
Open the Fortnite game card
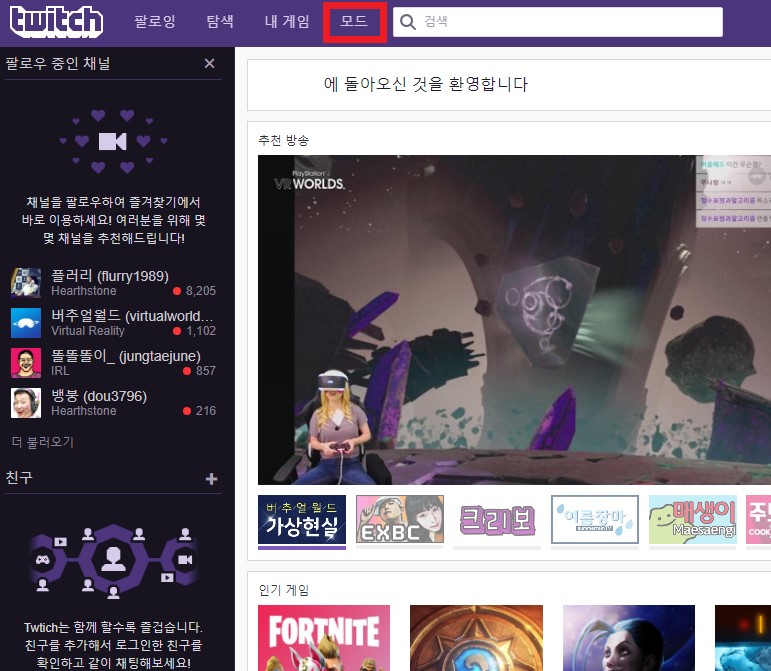click(324, 638)
